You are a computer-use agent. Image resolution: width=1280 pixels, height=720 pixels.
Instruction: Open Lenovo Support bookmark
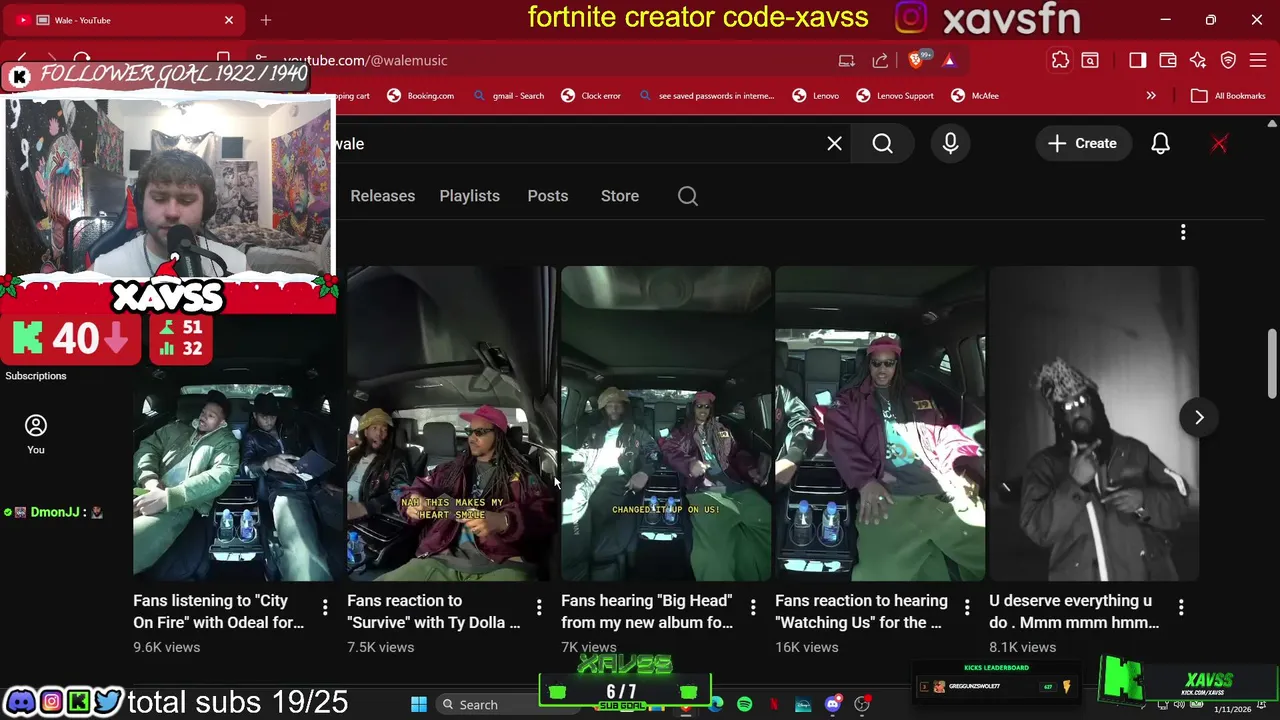(x=895, y=96)
